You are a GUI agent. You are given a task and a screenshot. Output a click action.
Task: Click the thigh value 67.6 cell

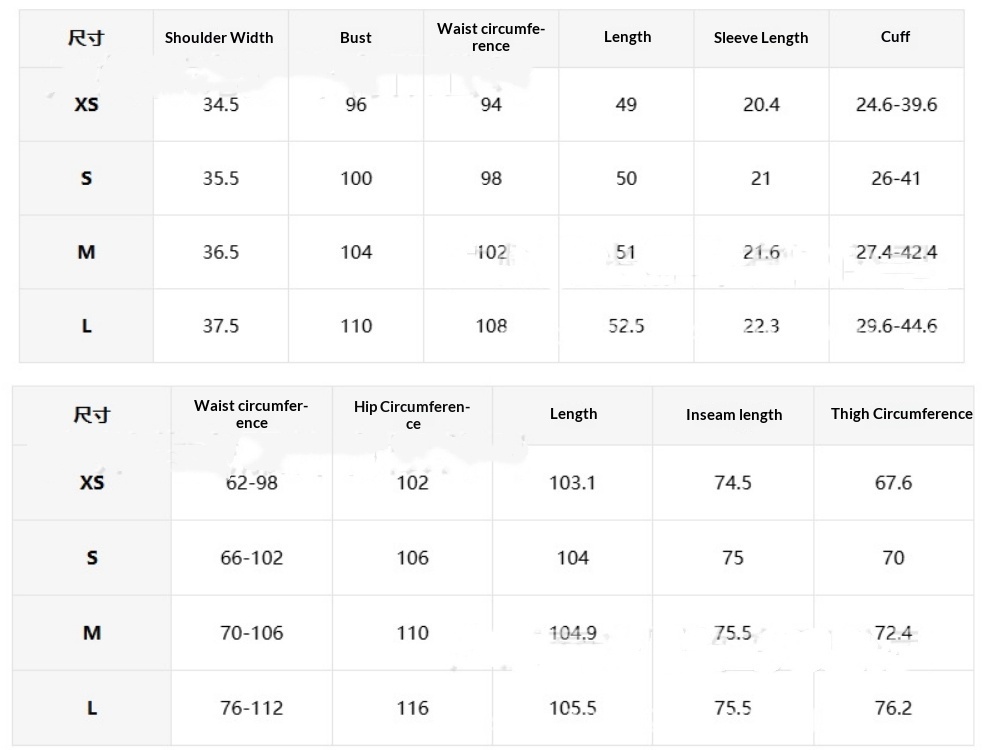coord(893,483)
